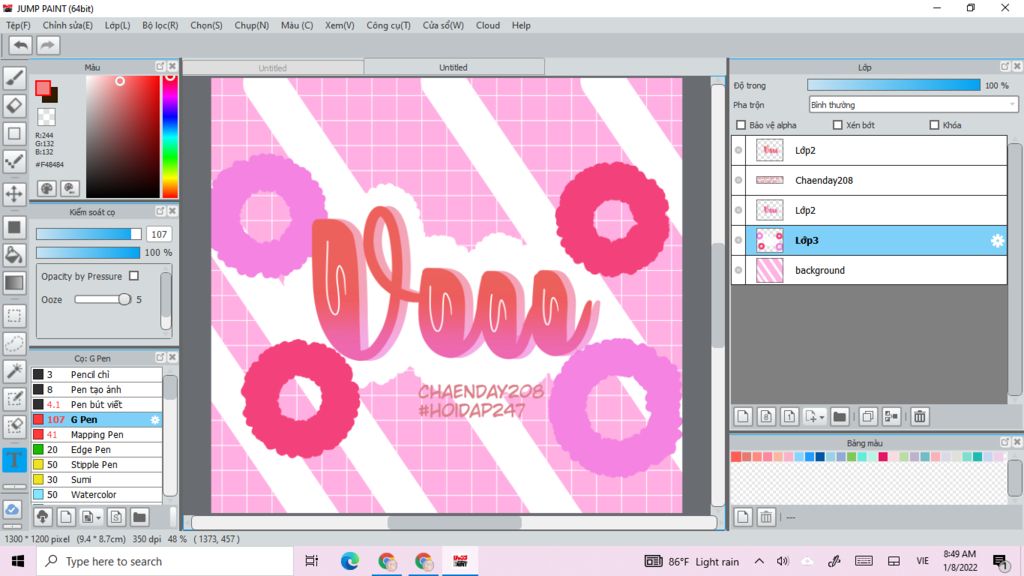Open the Công cụ(T) menu
This screenshot has width=1024, height=576.
[388, 25]
